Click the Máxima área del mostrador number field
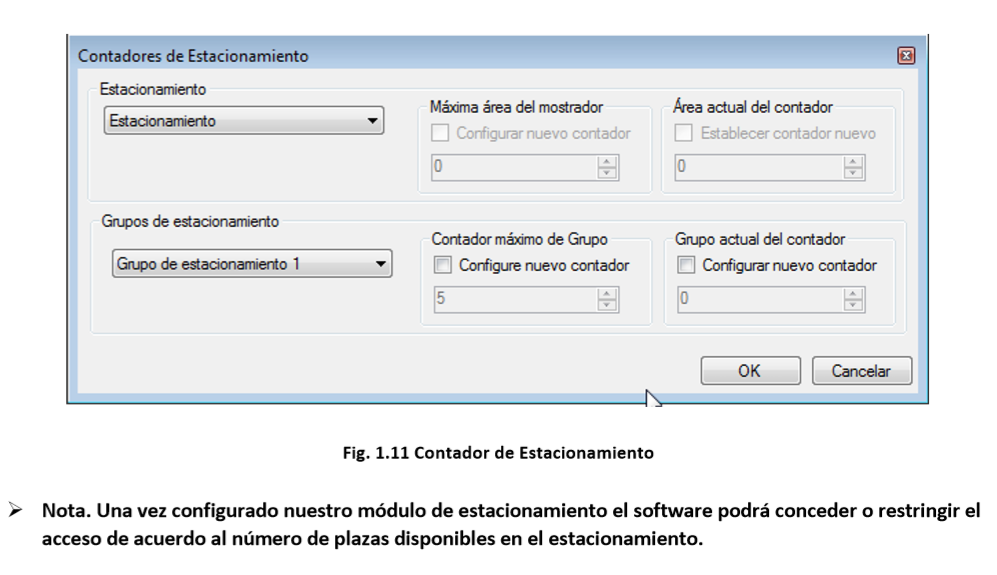This screenshot has height=575, width=997. point(514,167)
